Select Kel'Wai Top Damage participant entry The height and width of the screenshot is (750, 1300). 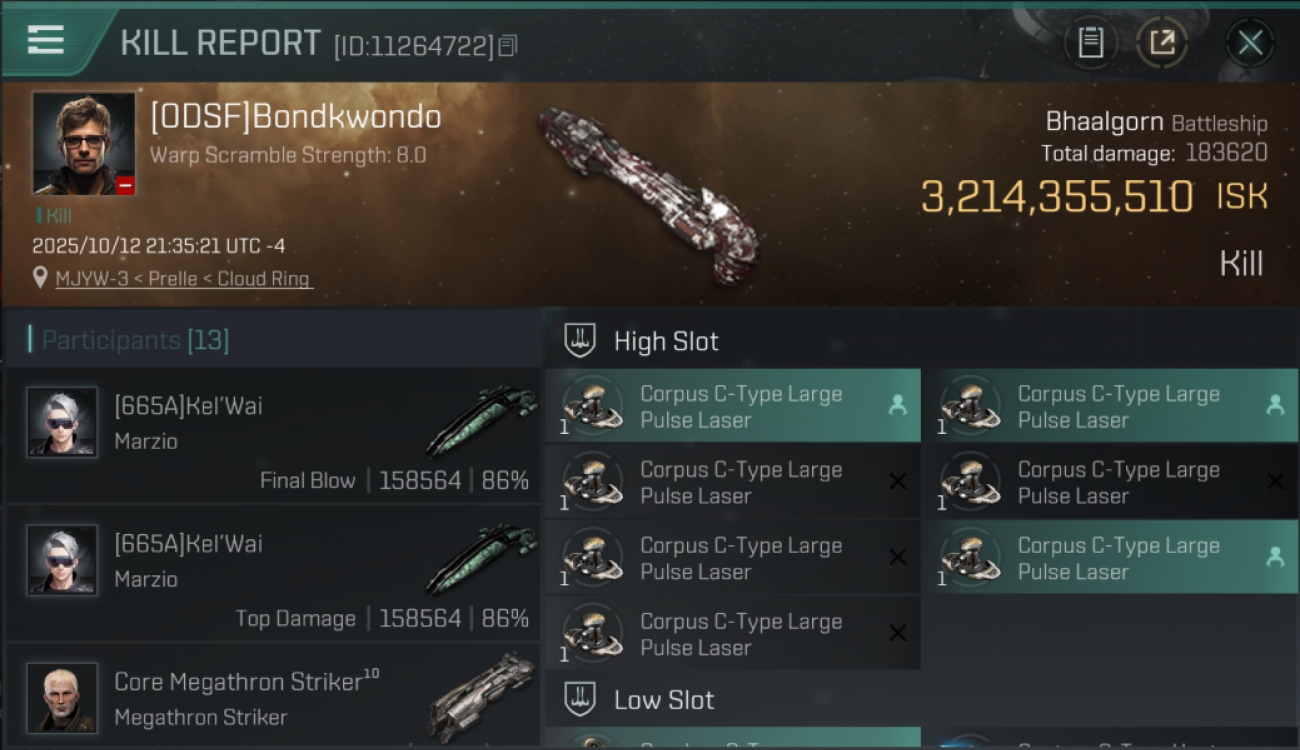[272, 572]
